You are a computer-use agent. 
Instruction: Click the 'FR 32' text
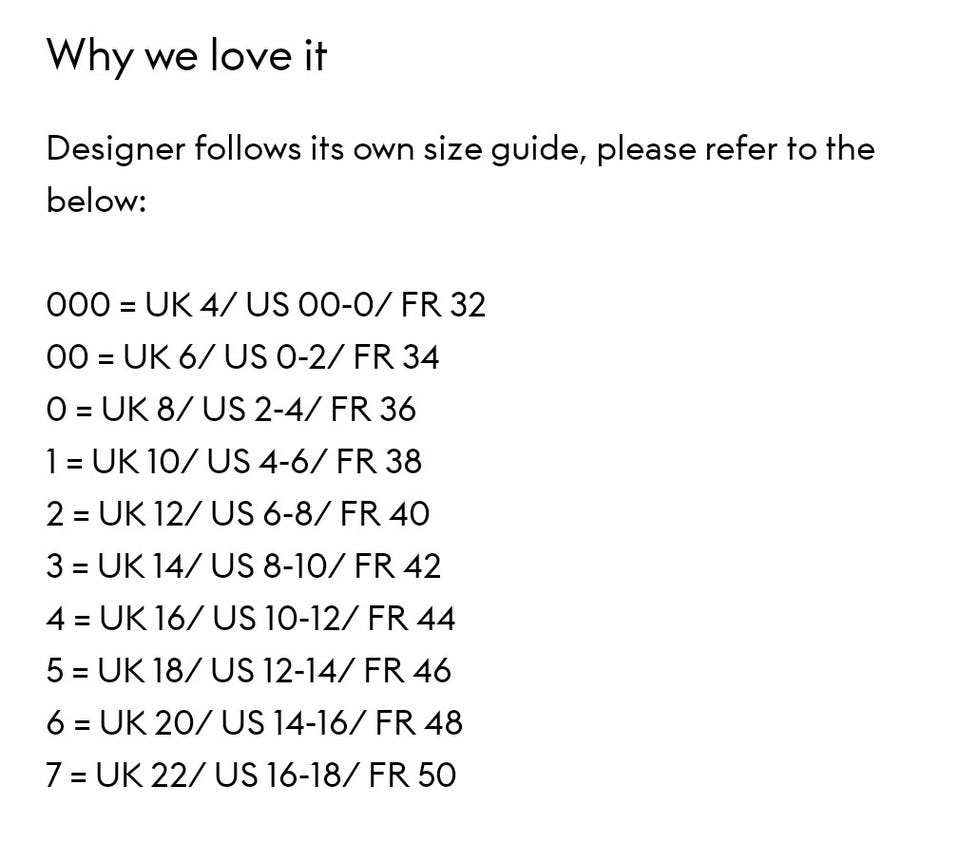(x=443, y=305)
